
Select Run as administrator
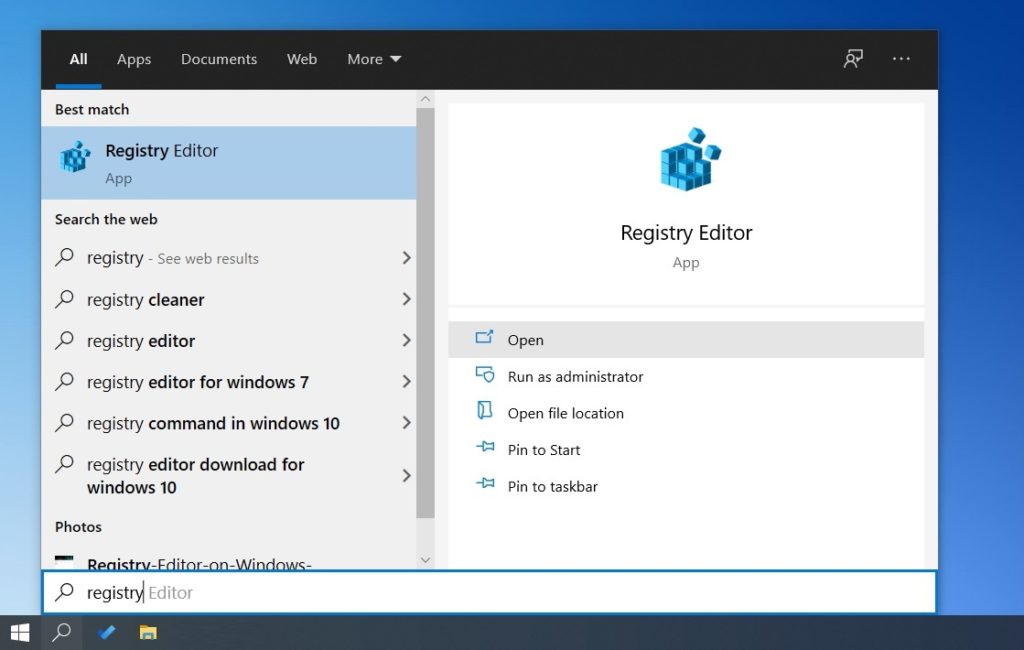click(575, 376)
